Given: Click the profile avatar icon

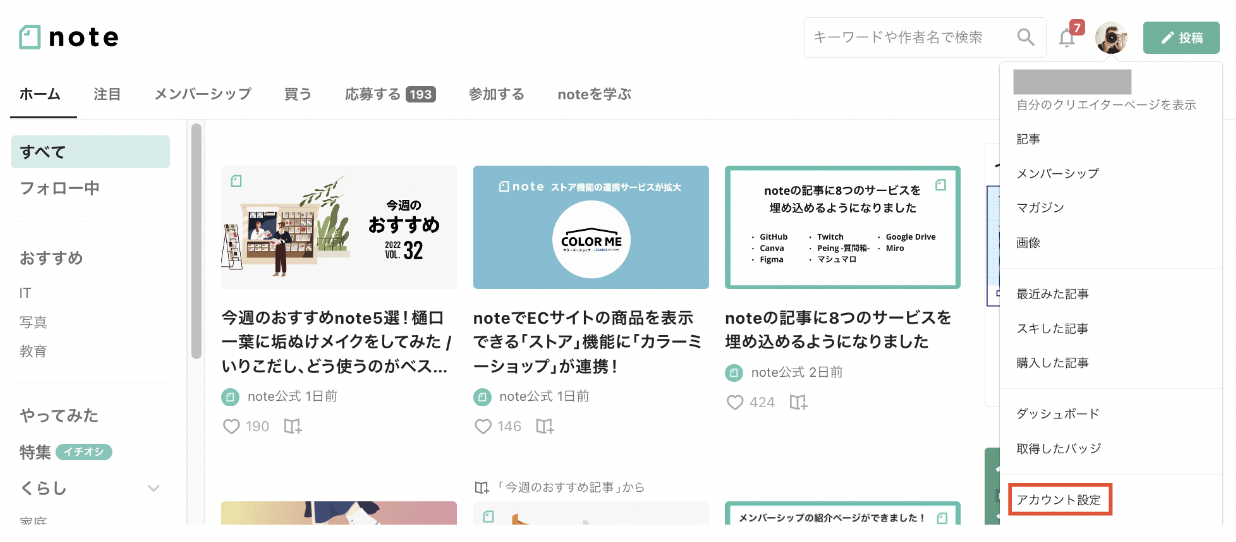Looking at the screenshot, I should [1111, 38].
